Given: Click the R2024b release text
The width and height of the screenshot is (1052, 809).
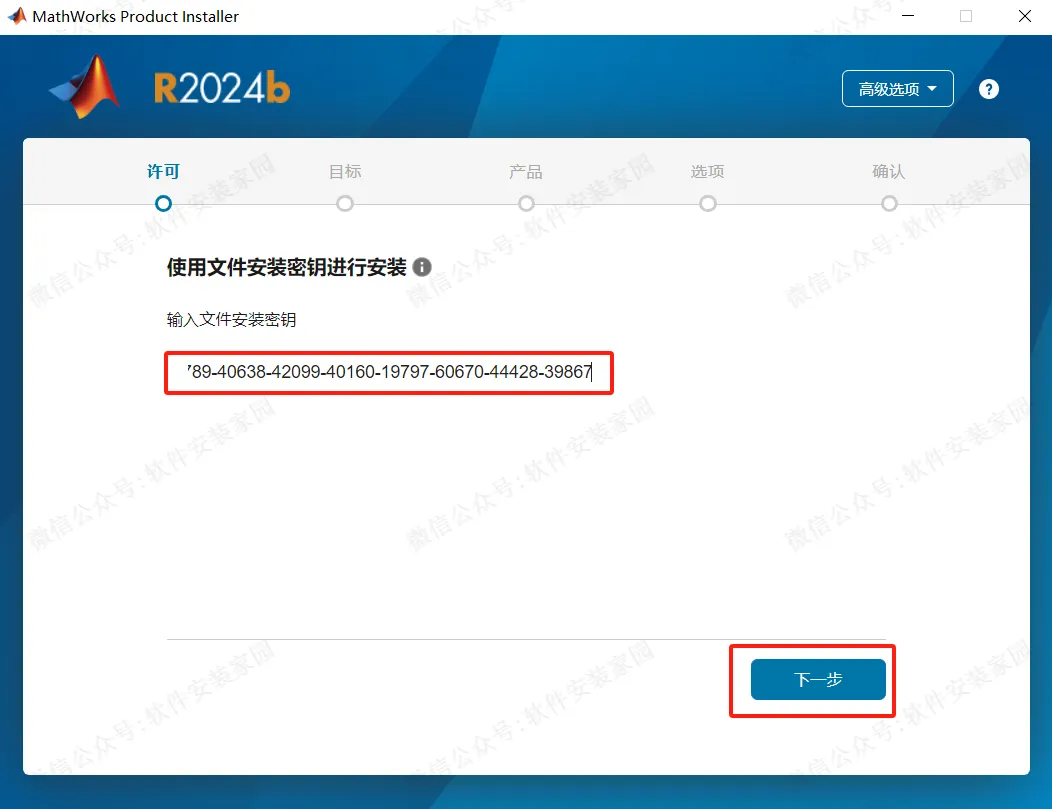Looking at the screenshot, I should click(x=222, y=89).
